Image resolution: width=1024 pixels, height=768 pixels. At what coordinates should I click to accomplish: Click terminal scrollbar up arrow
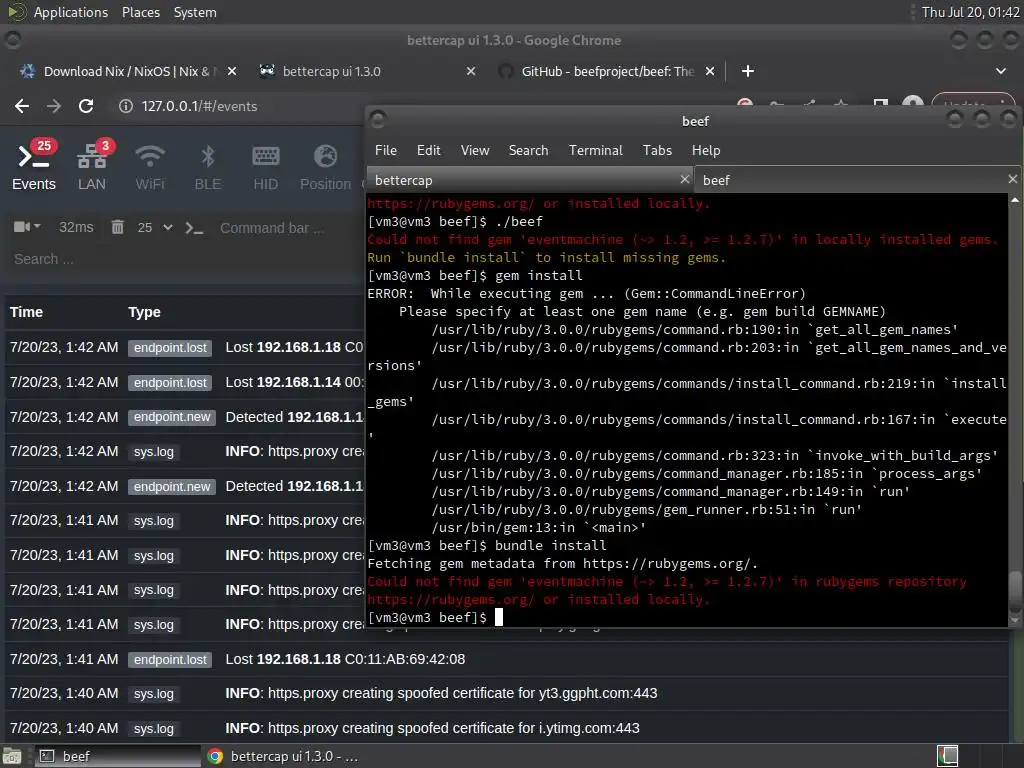click(x=1015, y=200)
